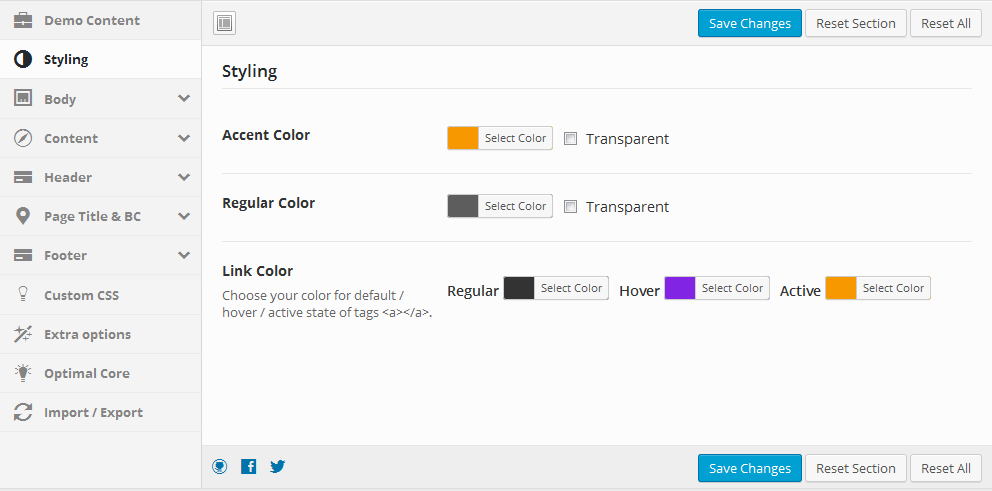This screenshot has height=491, width=992.
Task: Enable Transparent checkbox for Regular Color
Action: pos(571,207)
